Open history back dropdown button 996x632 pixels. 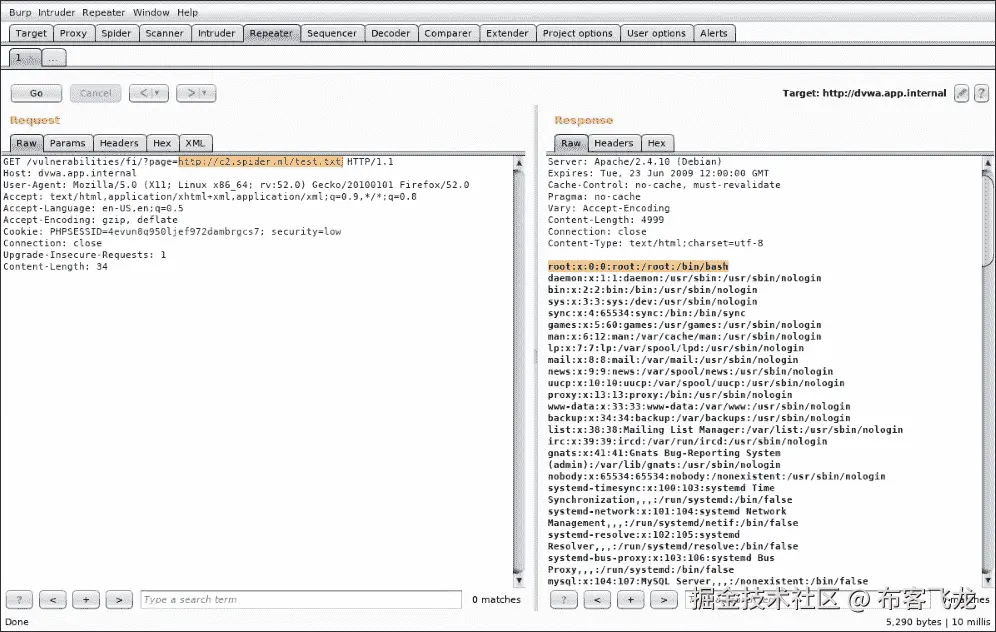coord(149,93)
